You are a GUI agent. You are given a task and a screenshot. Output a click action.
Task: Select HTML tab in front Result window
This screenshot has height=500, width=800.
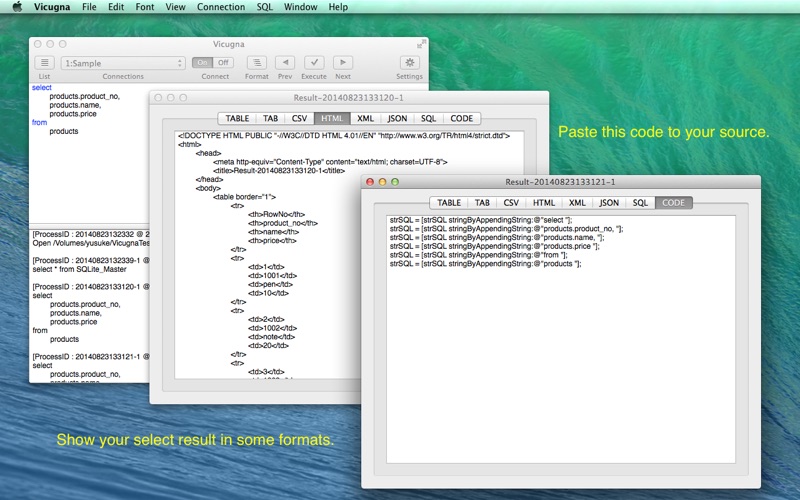coord(544,203)
